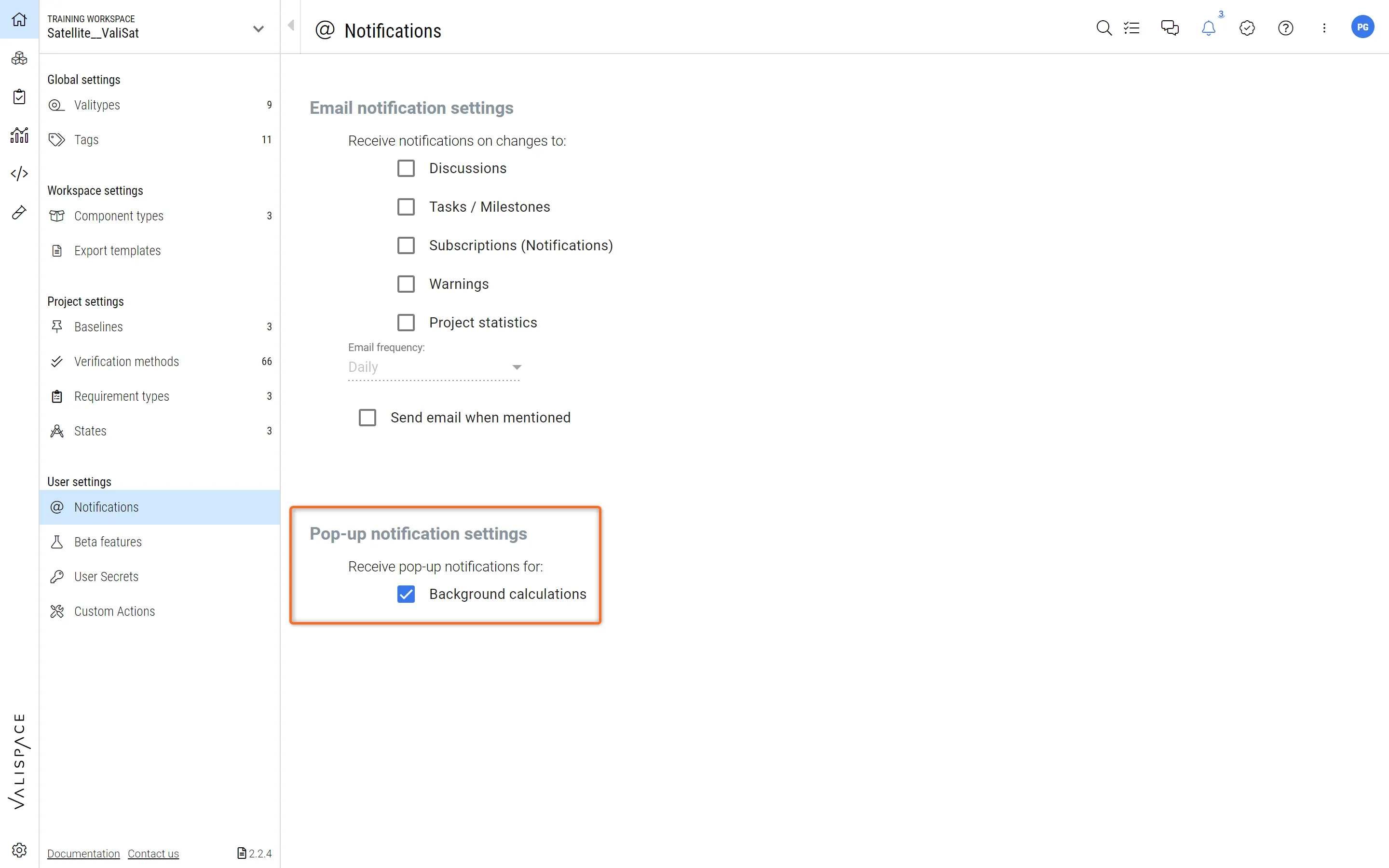Screen dimensions: 1389x868
Task: Collapse the settings sidebar panel arrow
Action: pyautogui.click(x=291, y=25)
